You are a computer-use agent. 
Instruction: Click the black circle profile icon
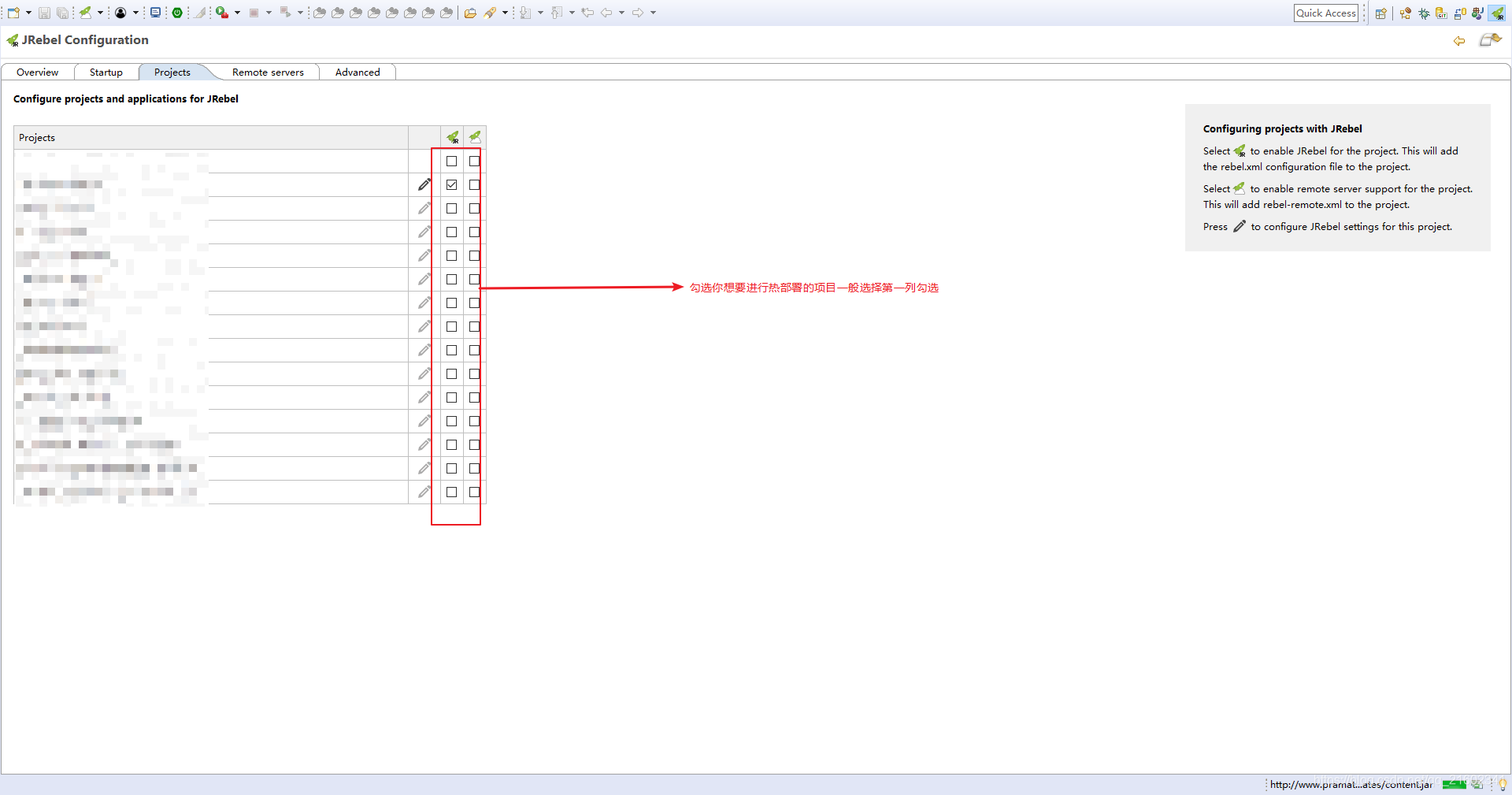(120, 13)
